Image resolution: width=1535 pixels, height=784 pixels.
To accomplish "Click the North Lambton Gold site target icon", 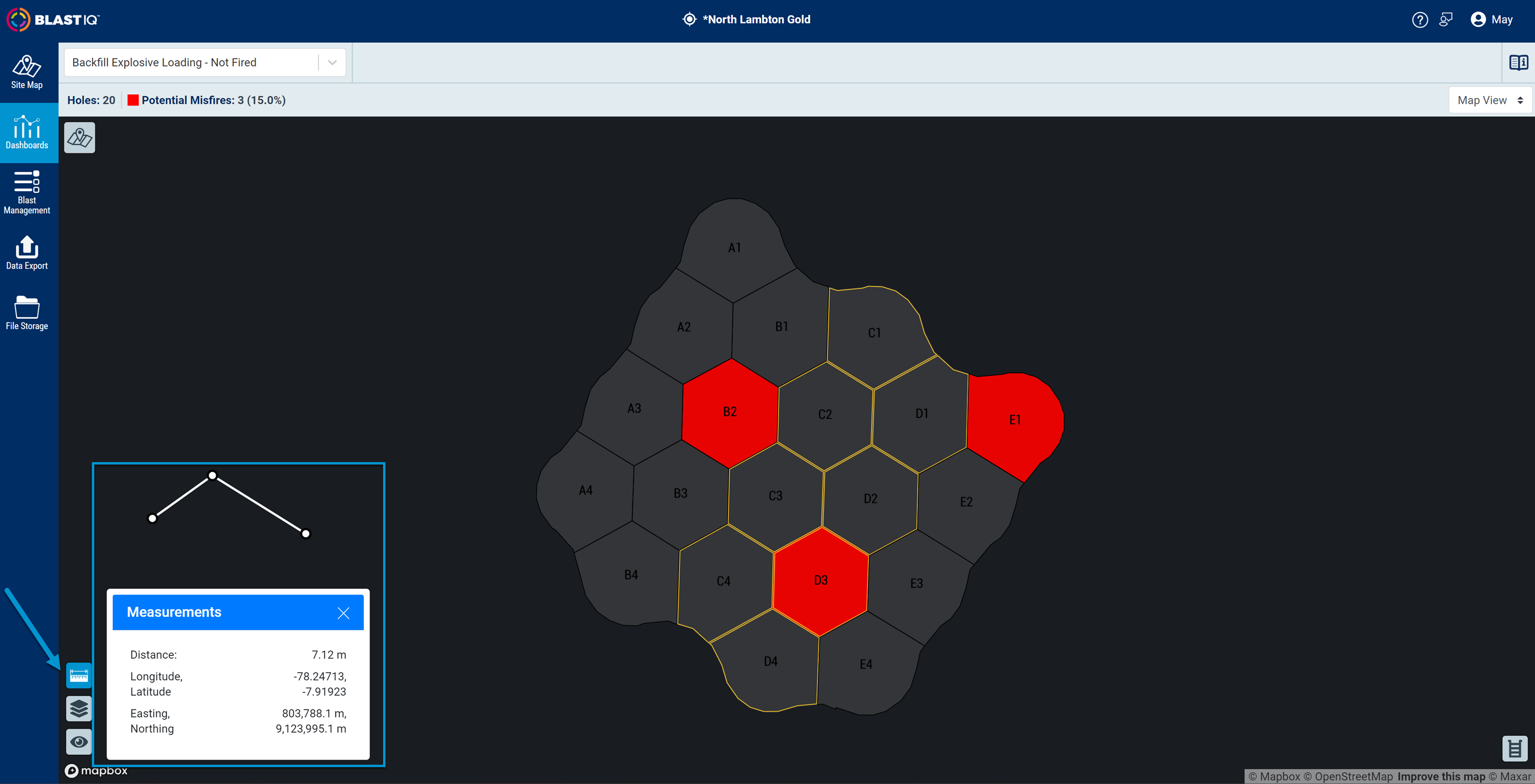I will pos(689,20).
